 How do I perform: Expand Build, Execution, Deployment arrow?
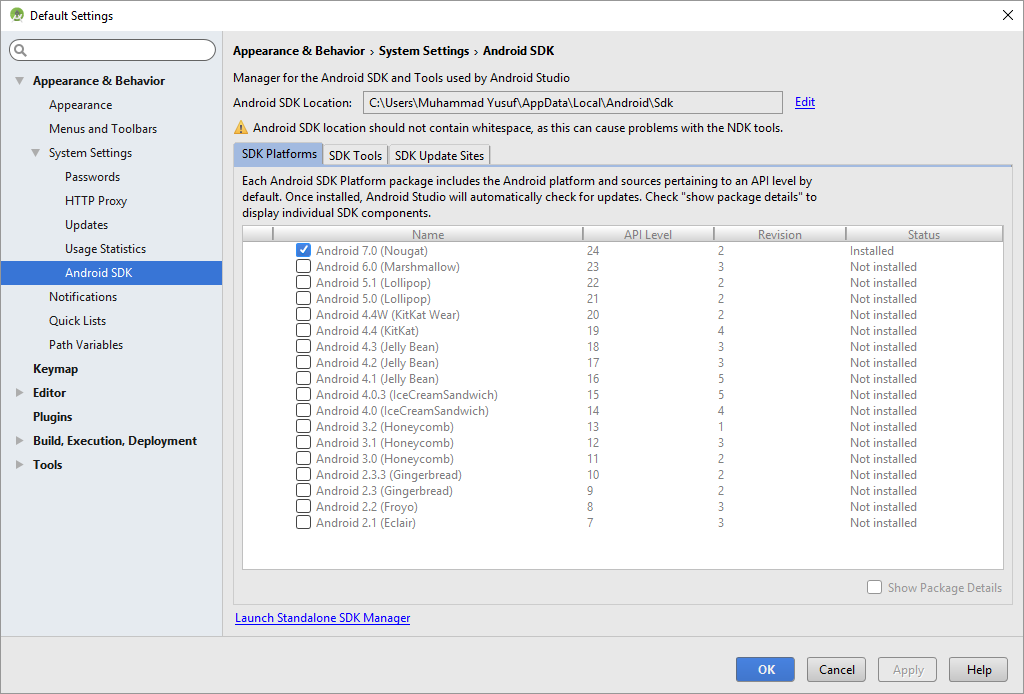pos(20,441)
